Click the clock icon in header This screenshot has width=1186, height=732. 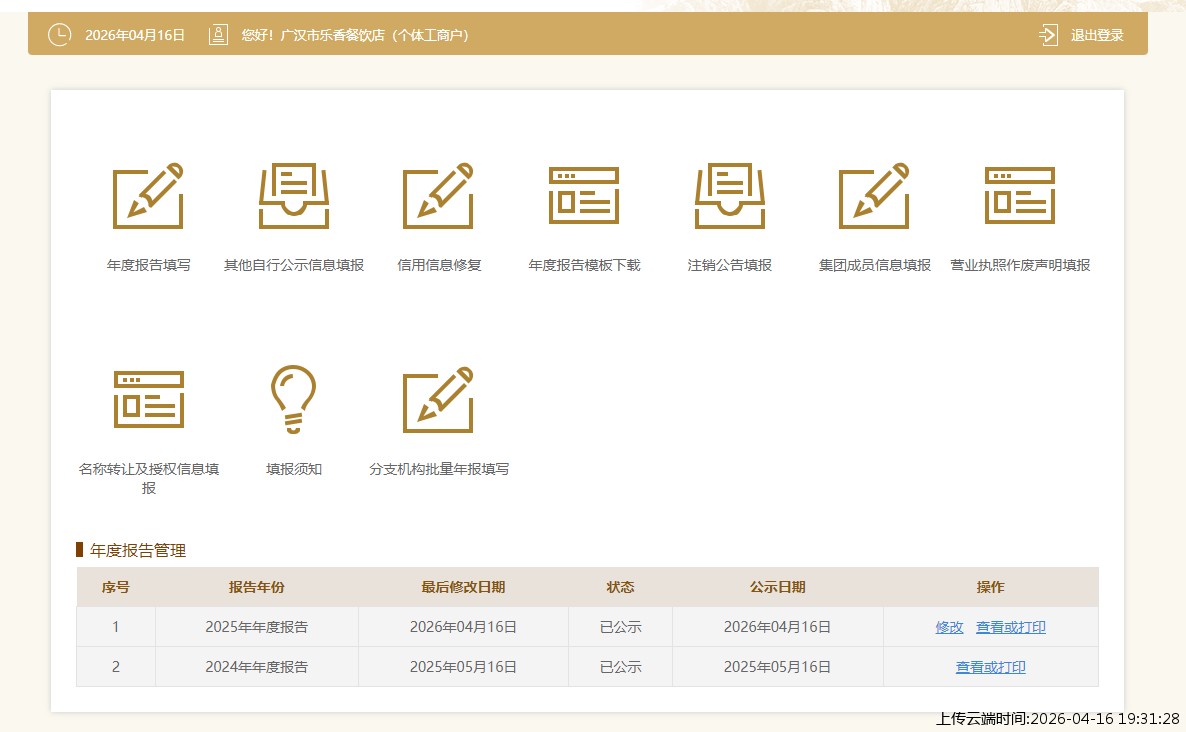point(60,35)
